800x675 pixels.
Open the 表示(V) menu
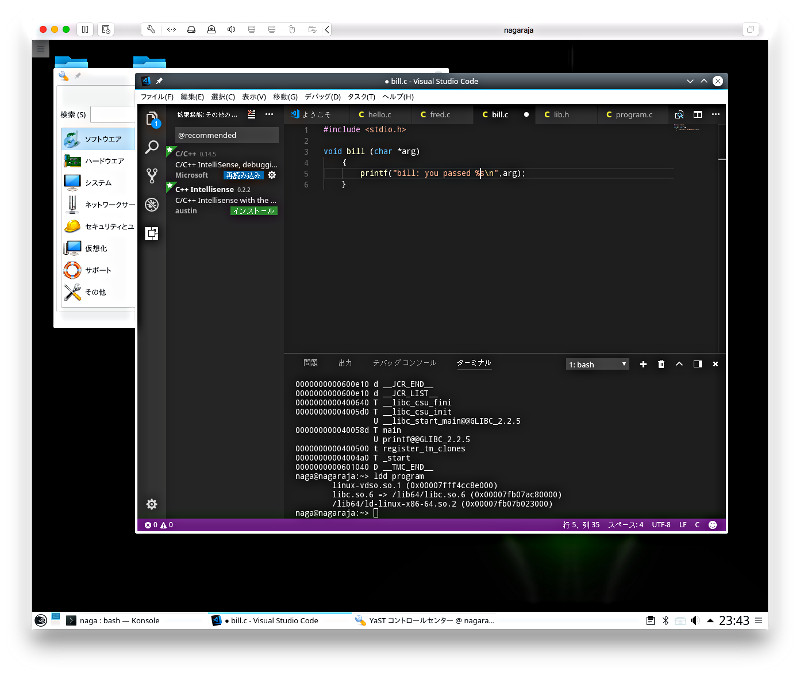254,96
